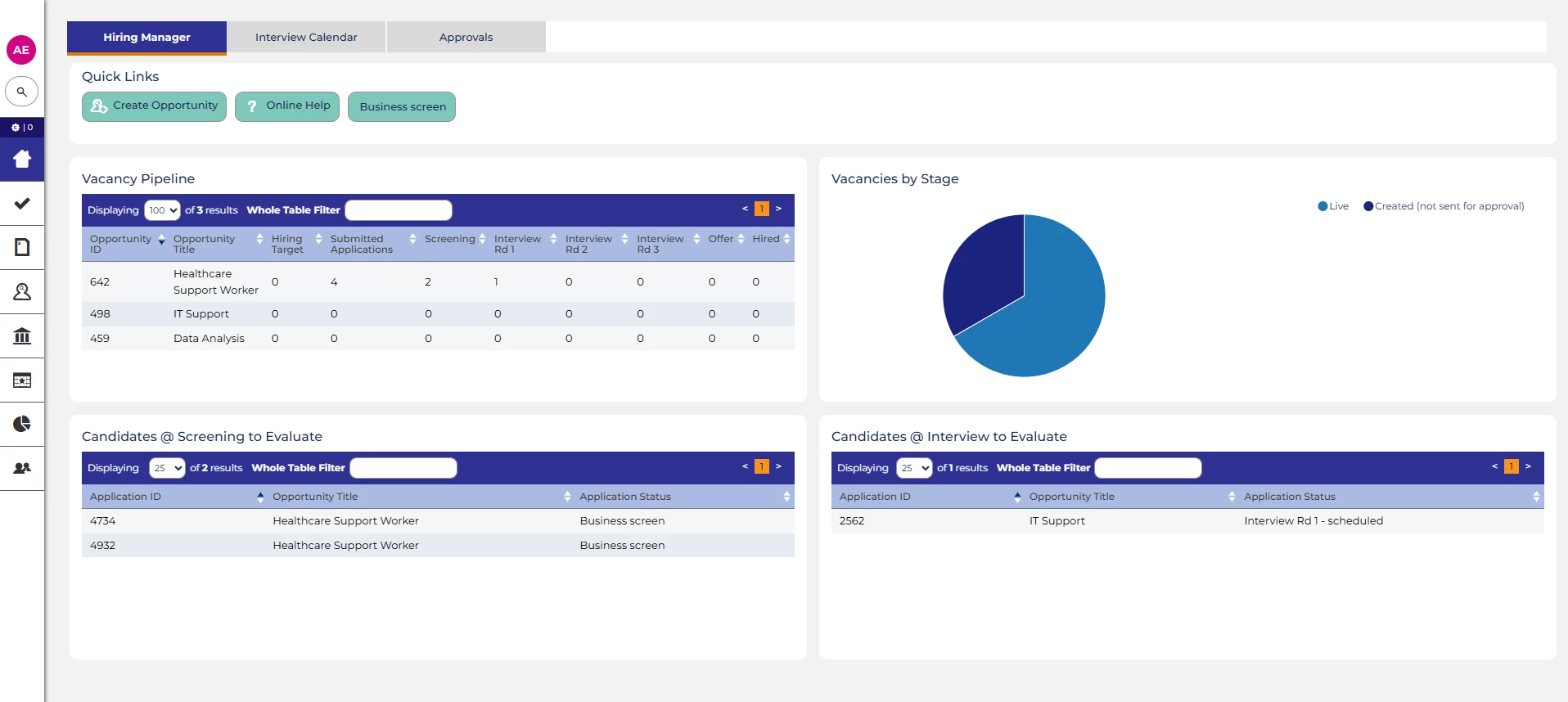
Task: Open the document page icon in sidebar
Action: (x=22, y=247)
